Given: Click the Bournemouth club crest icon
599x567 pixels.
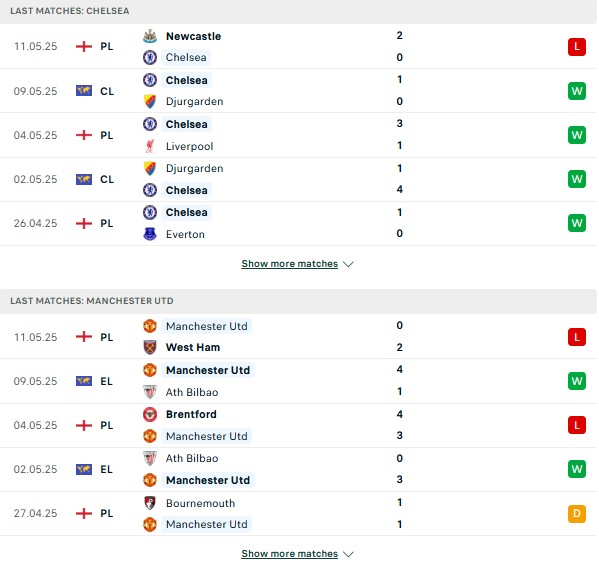Looking at the screenshot, I should 150,503.
